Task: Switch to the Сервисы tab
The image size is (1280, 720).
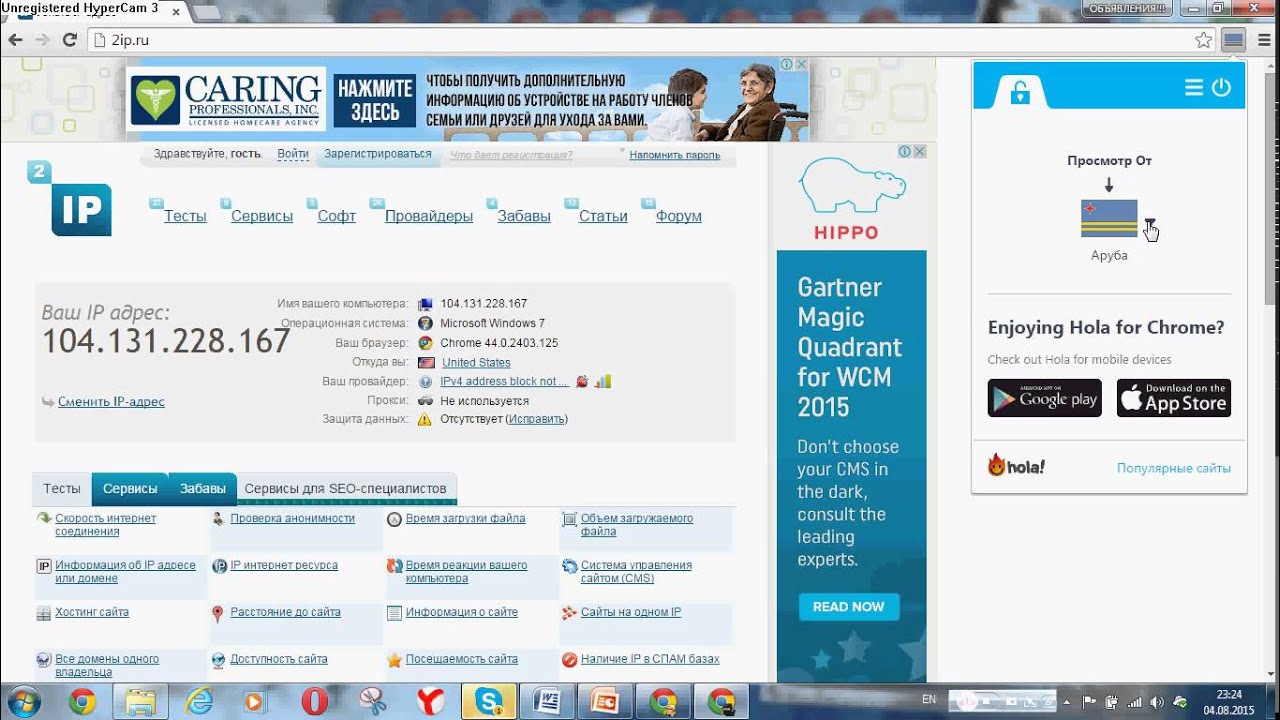Action: coord(130,488)
